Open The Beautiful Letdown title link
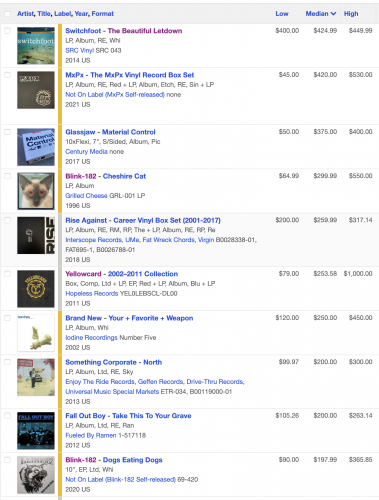This screenshot has height=500, width=379. point(145,31)
